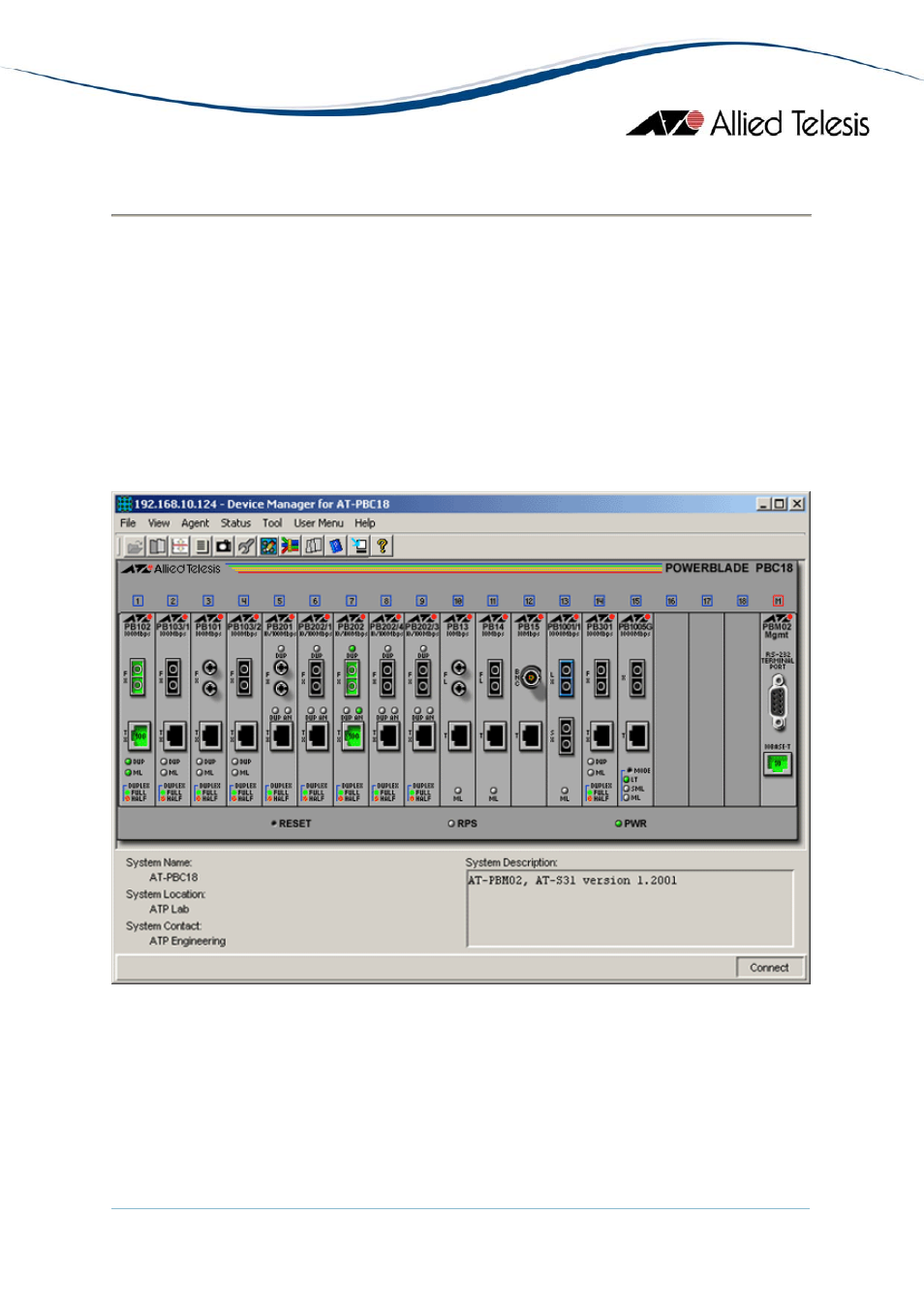This screenshot has height=1308, width=924.
Task: Select slot number 16 indicator
Action: [671, 601]
